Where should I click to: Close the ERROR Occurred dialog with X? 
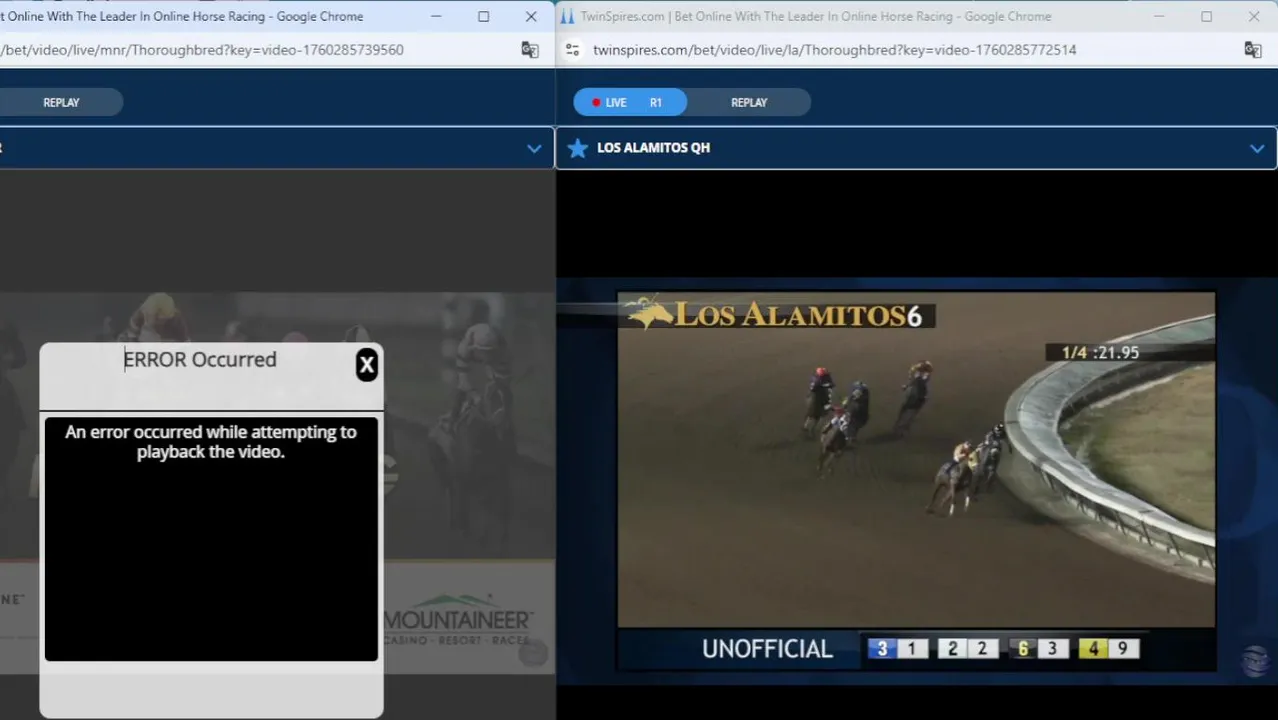coord(367,365)
